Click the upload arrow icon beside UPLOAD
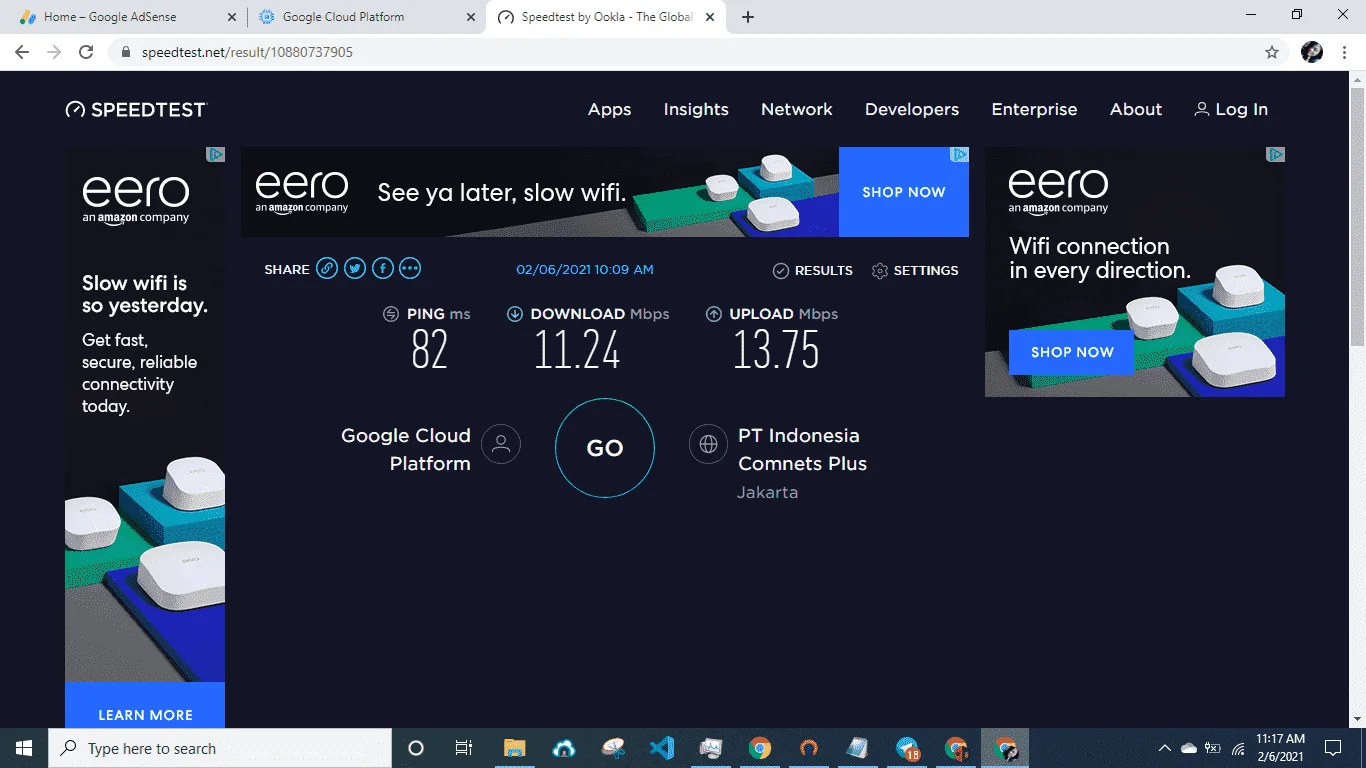 (714, 314)
